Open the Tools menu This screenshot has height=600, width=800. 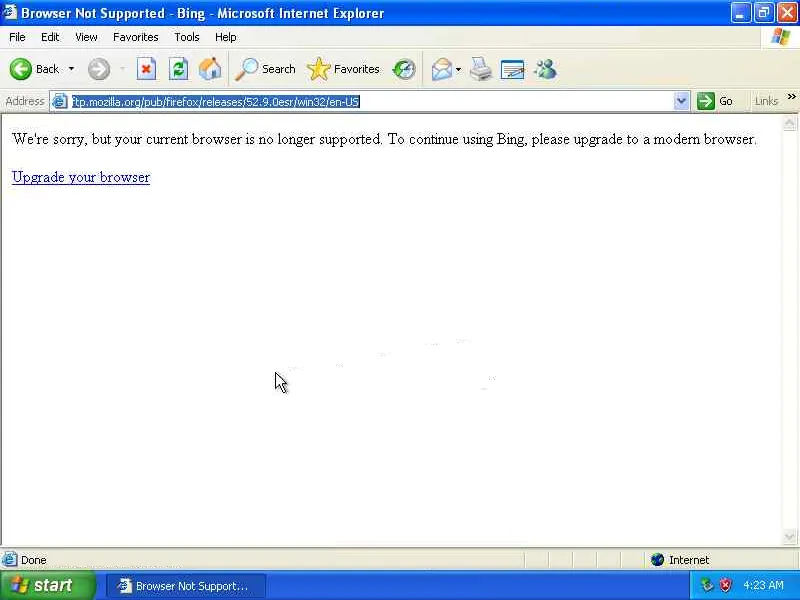187,37
